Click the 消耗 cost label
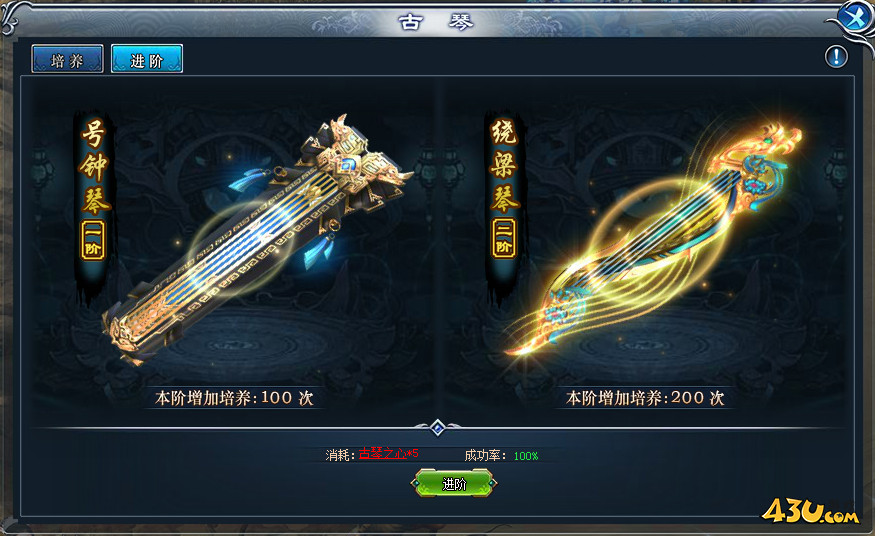 [x=340, y=455]
